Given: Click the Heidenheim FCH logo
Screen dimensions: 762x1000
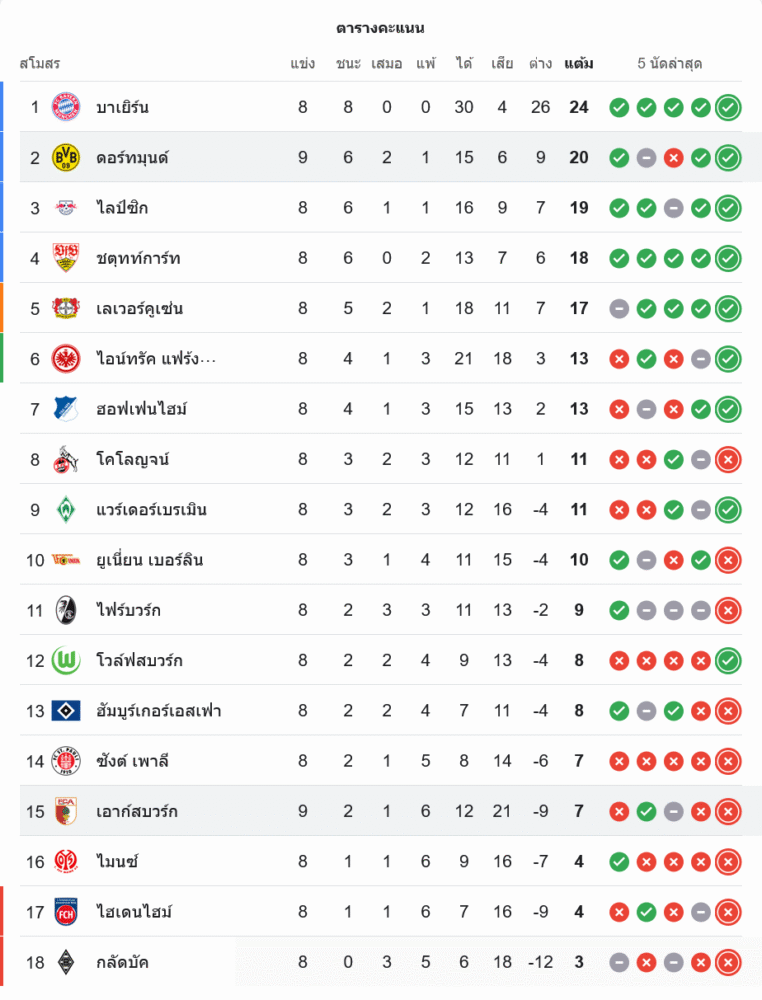Looking at the screenshot, I should tap(66, 912).
